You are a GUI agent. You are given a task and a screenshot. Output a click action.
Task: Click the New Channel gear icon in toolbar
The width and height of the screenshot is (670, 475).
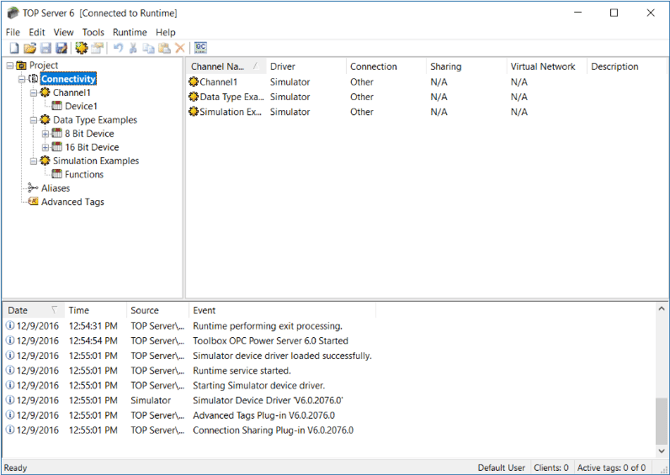pos(81,47)
